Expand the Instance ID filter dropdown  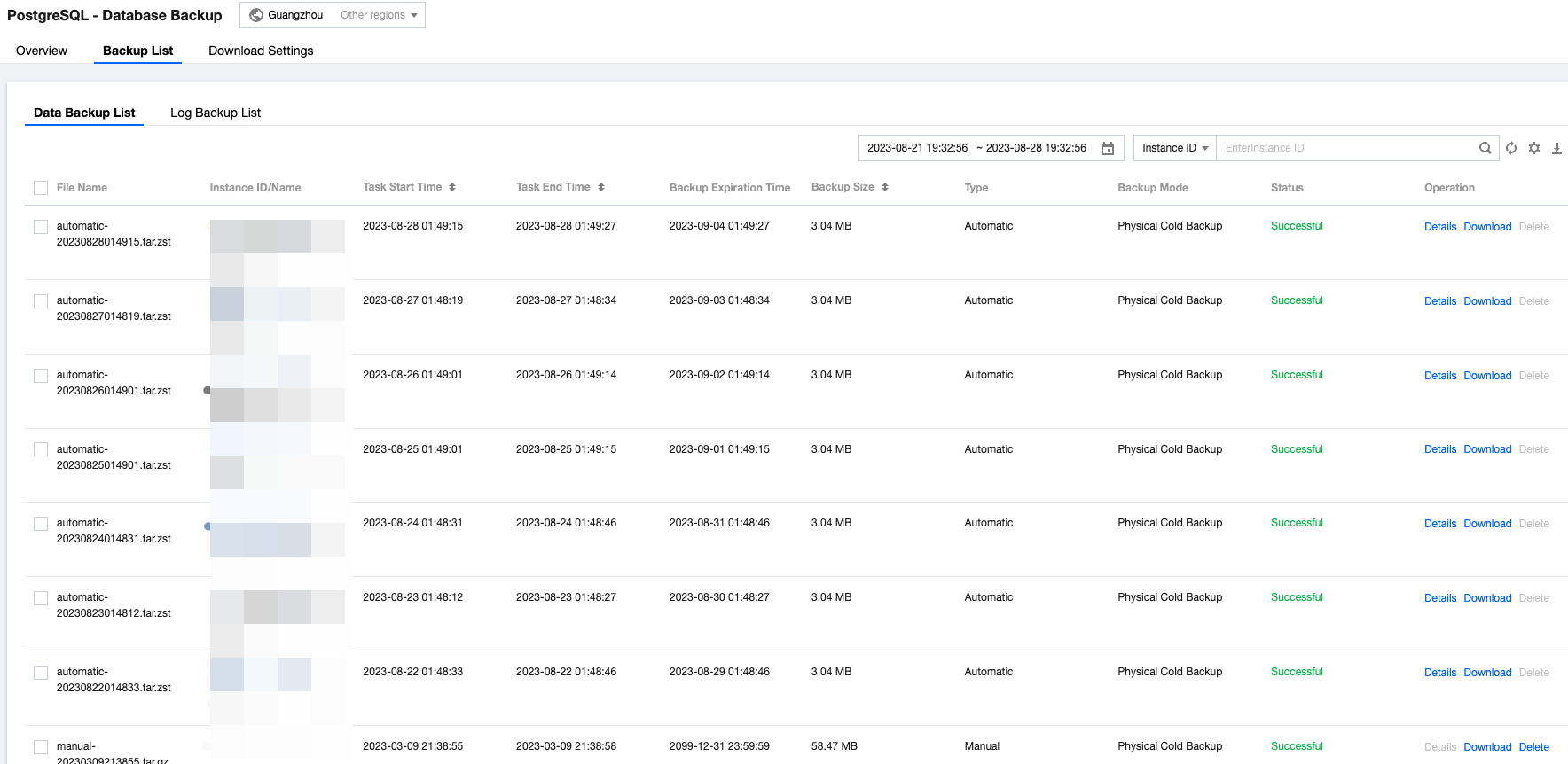pyautogui.click(x=1174, y=148)
